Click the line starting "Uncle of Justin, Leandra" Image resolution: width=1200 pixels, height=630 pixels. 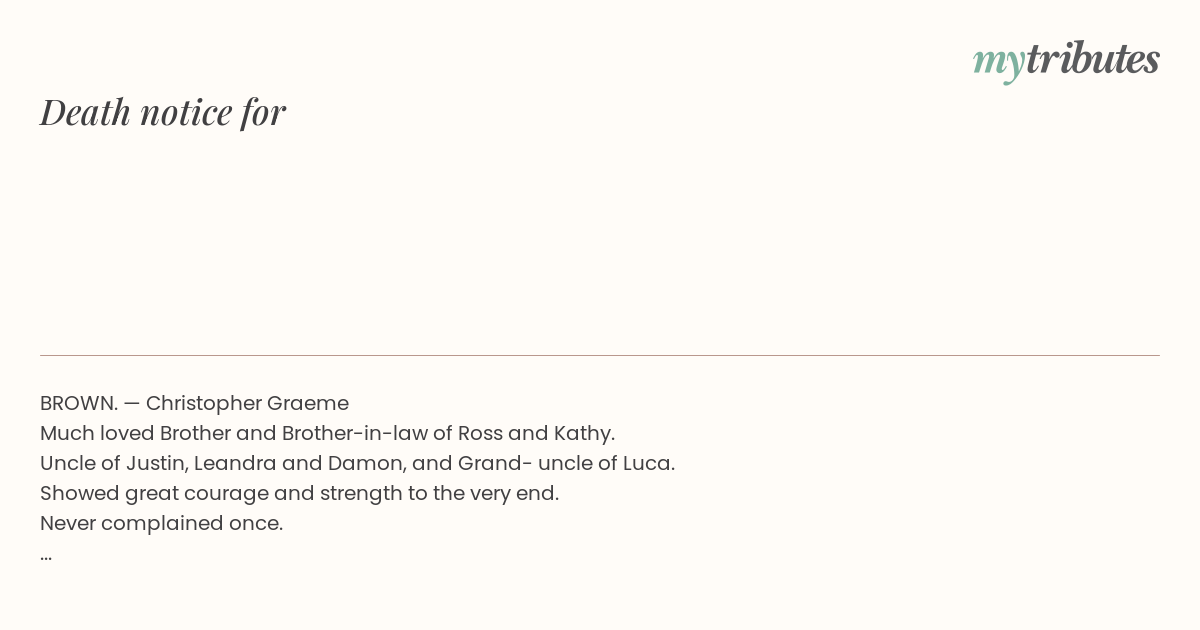pos(357,463)
